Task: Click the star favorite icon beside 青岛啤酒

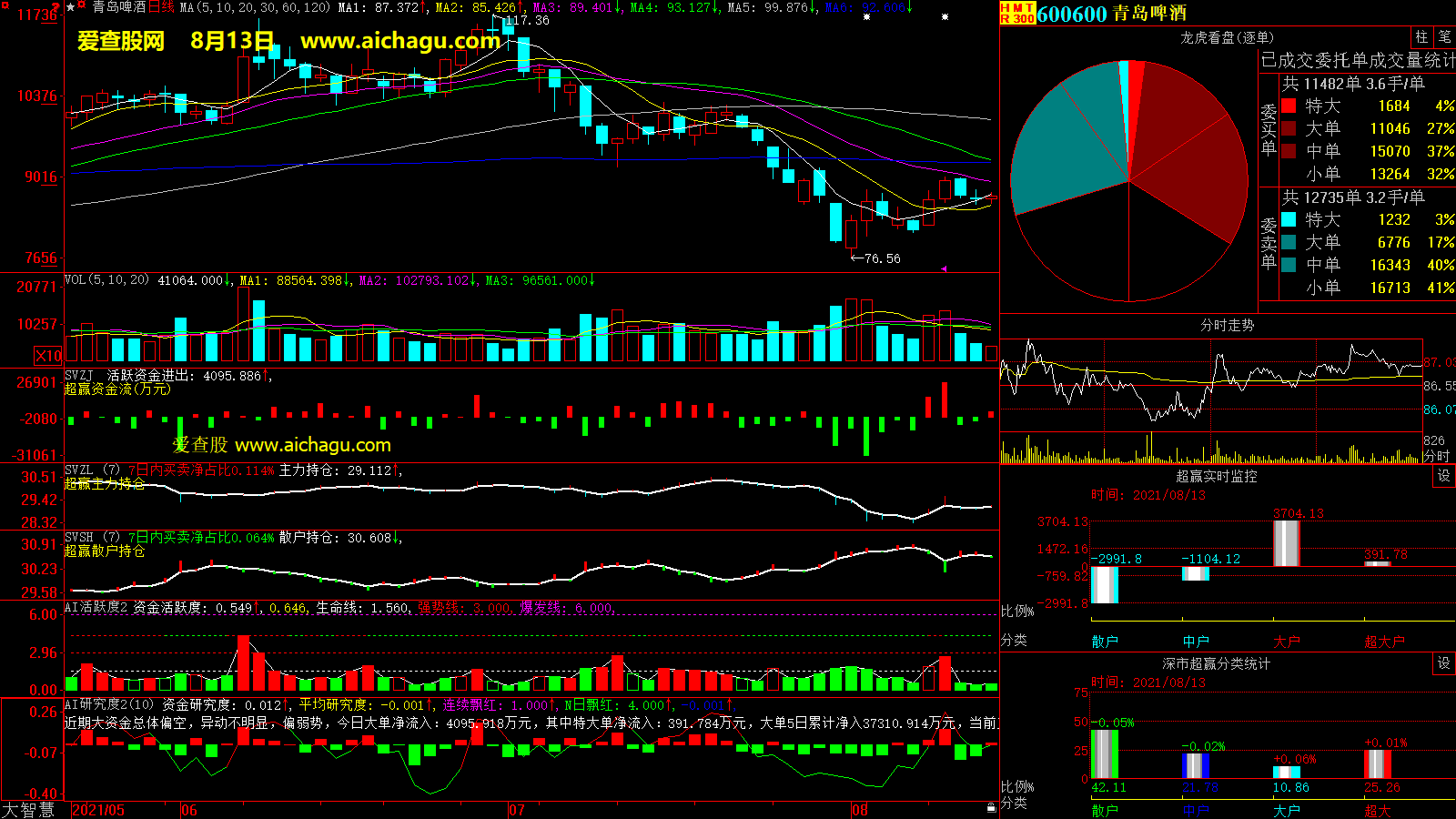Action: coord(71,7)
